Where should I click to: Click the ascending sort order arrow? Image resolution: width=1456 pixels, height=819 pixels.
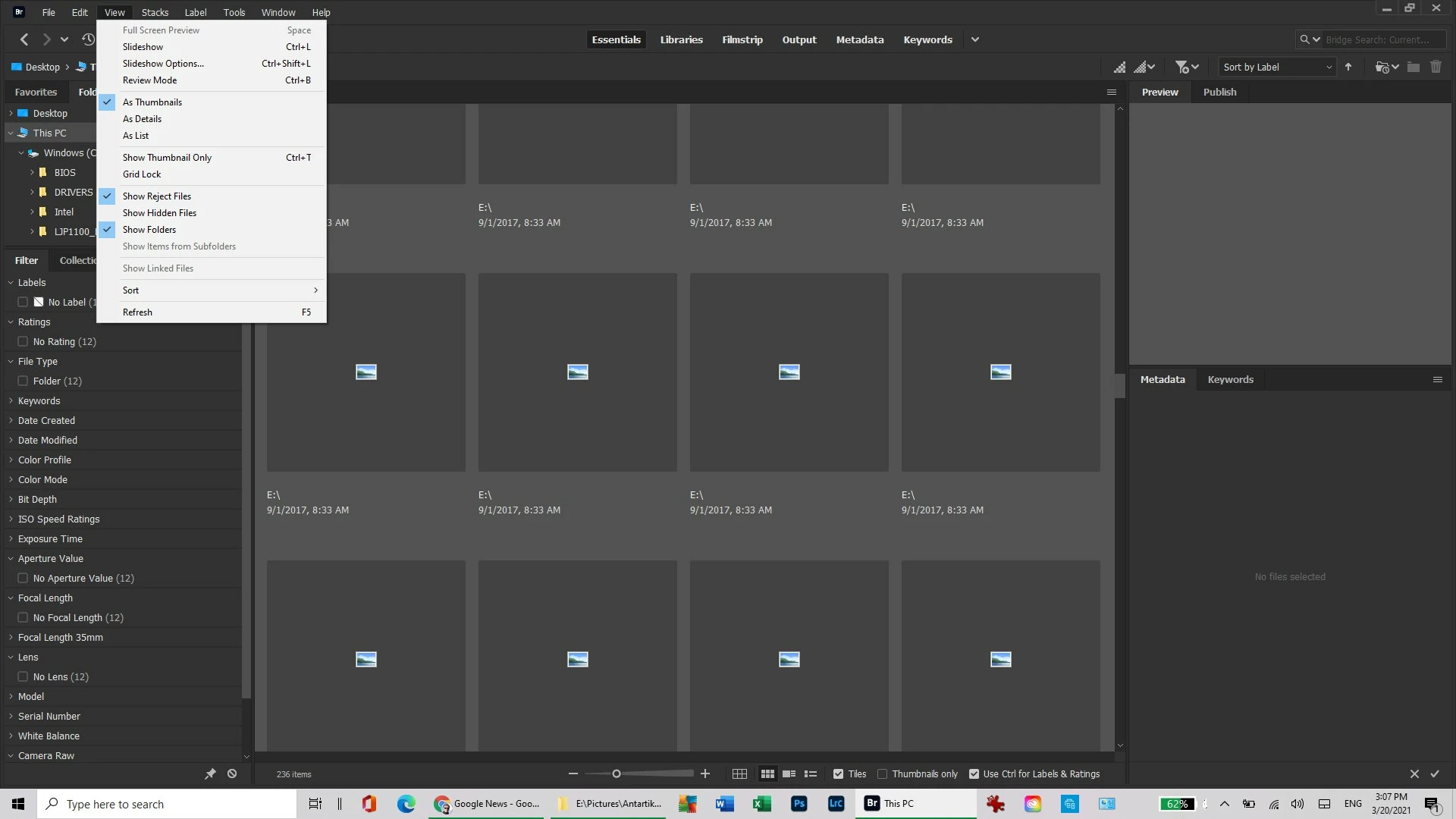(x=1348, y=67)
